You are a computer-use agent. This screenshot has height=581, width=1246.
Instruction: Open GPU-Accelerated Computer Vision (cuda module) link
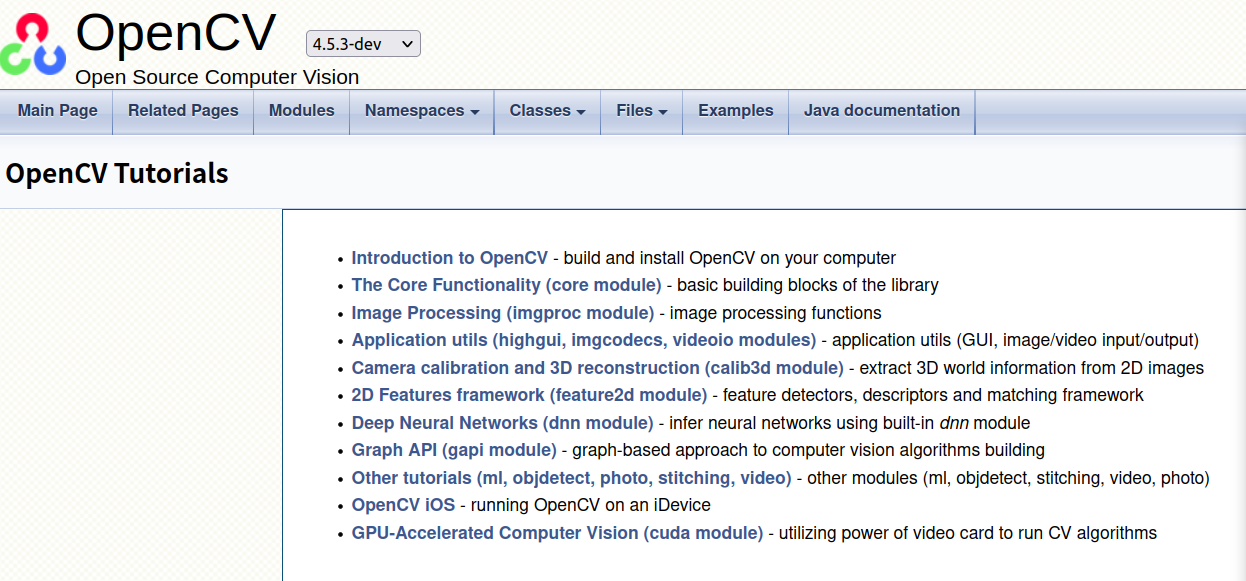coord(557,533)
